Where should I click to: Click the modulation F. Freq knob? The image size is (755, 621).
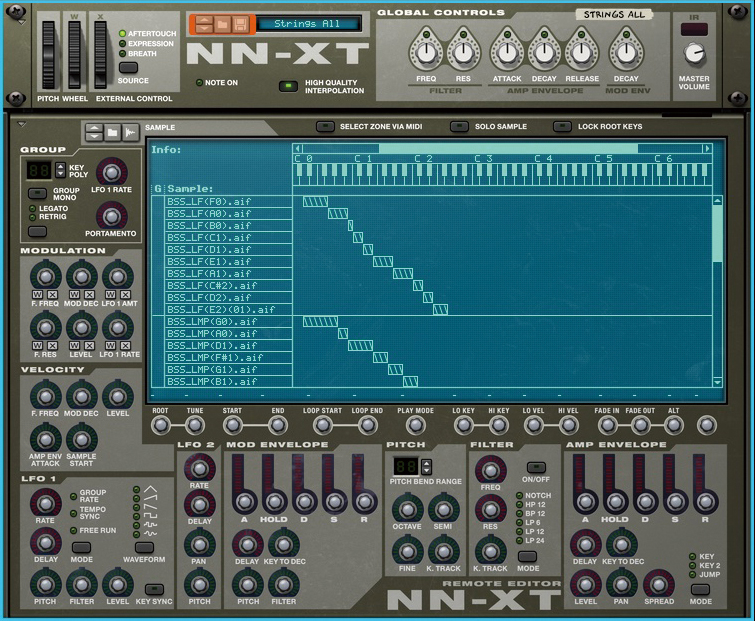46,276
